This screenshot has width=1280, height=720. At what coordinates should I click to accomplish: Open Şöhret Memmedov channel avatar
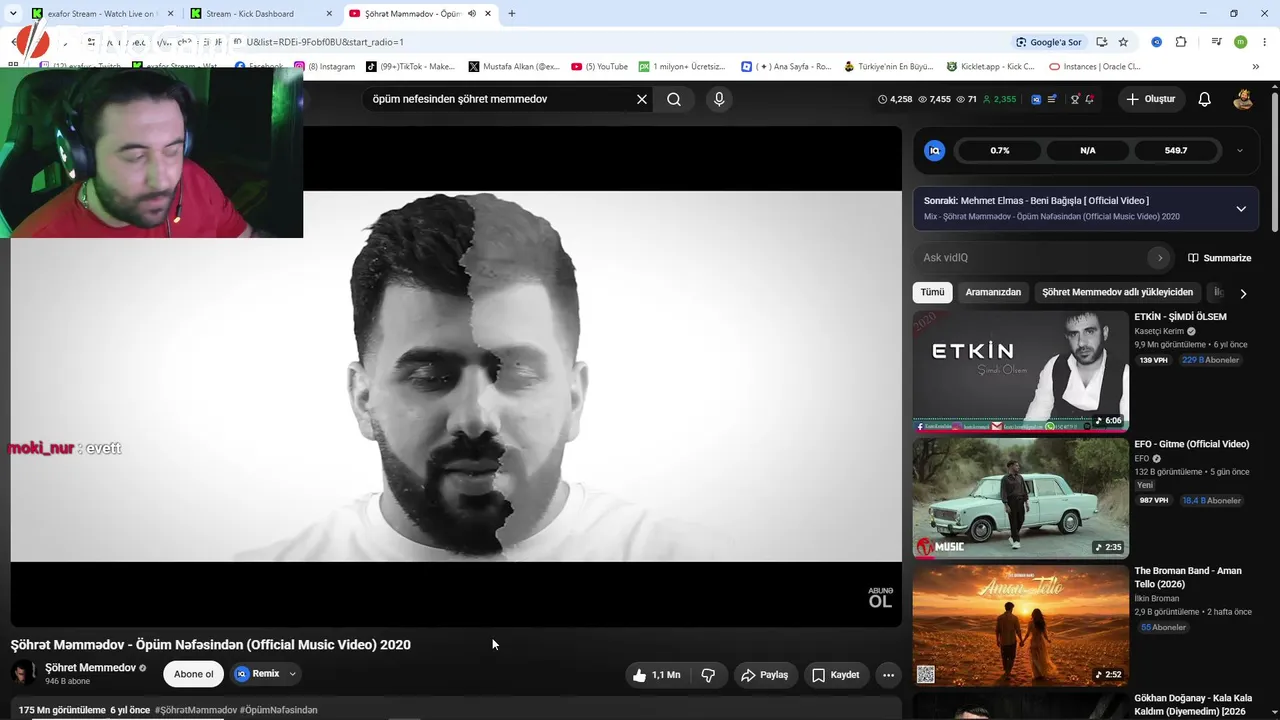point(23,673)
